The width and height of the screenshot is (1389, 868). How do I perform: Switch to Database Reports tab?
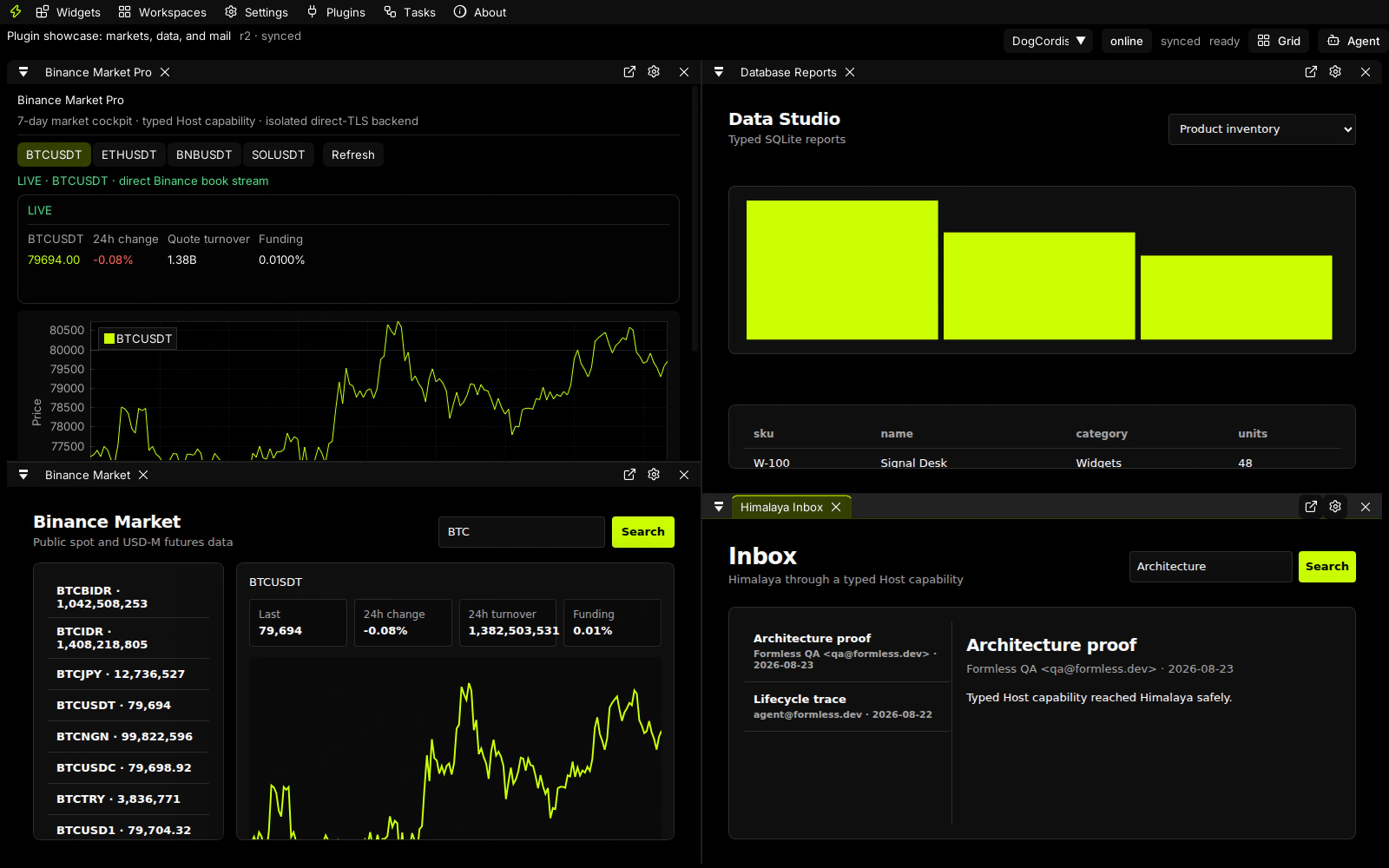click(x=788, y=72)
